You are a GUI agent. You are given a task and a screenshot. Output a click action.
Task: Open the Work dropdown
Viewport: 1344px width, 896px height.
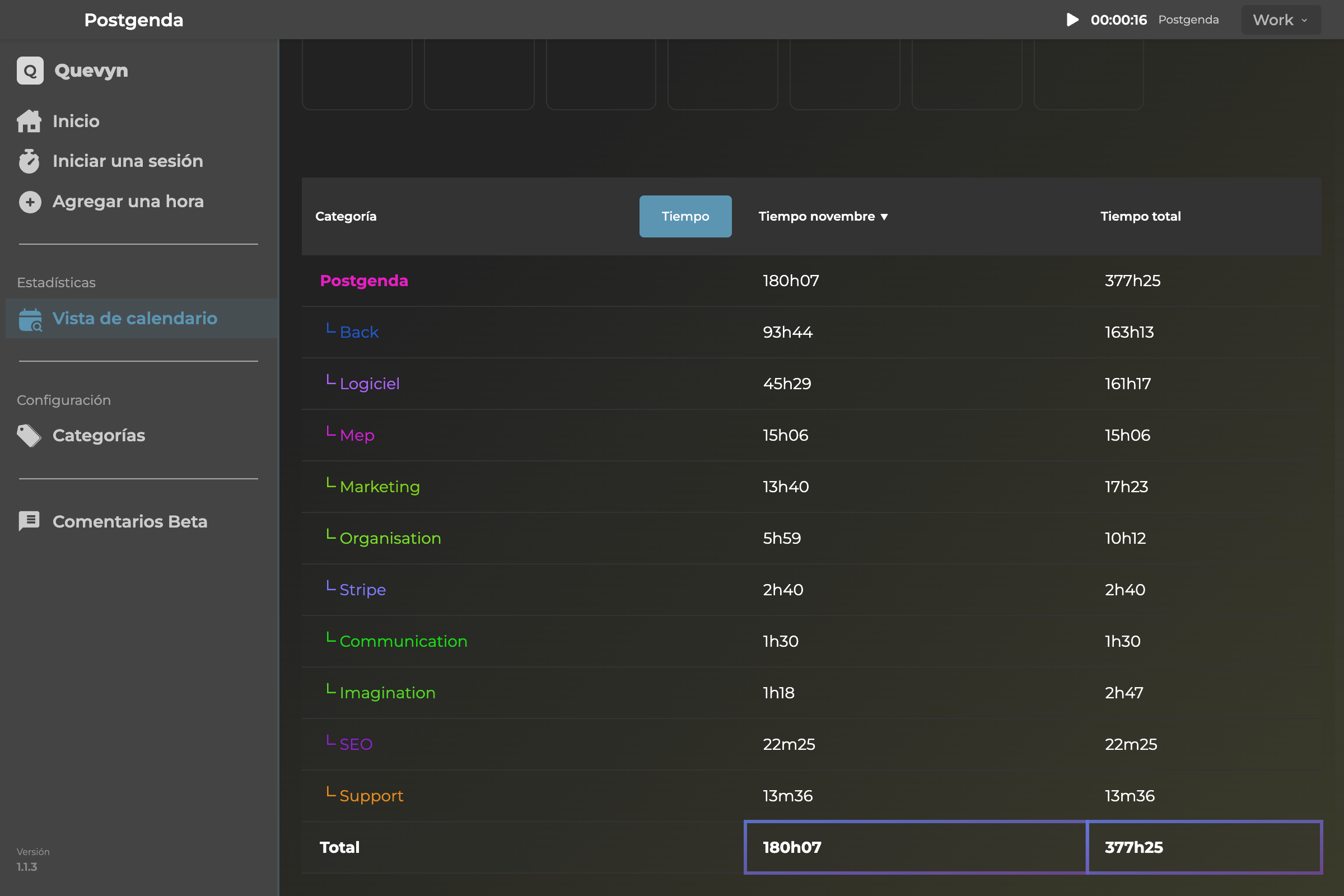pyautogui.click(x=1281, y=20)
